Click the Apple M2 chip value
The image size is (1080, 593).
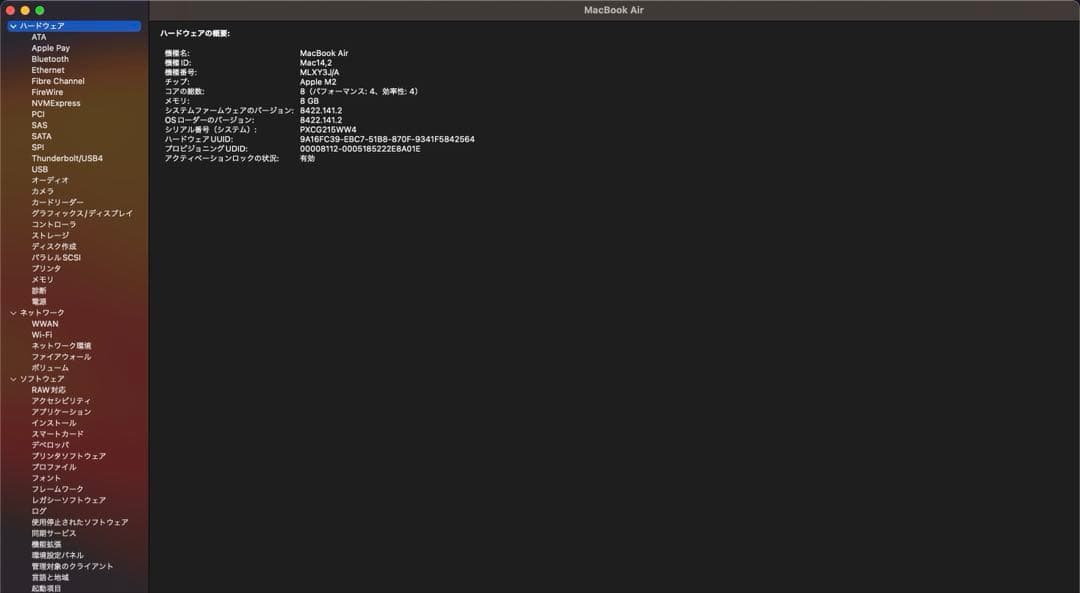[318, 82]
